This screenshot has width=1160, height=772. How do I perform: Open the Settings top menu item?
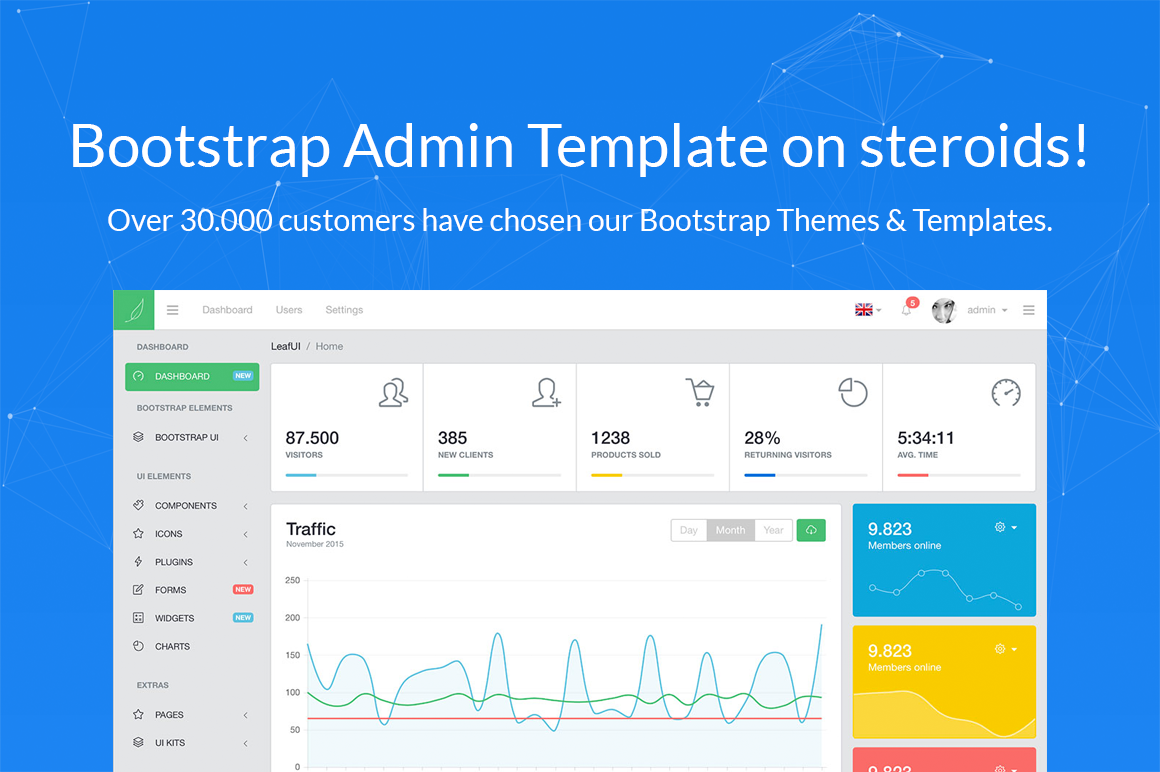[344, 310]
